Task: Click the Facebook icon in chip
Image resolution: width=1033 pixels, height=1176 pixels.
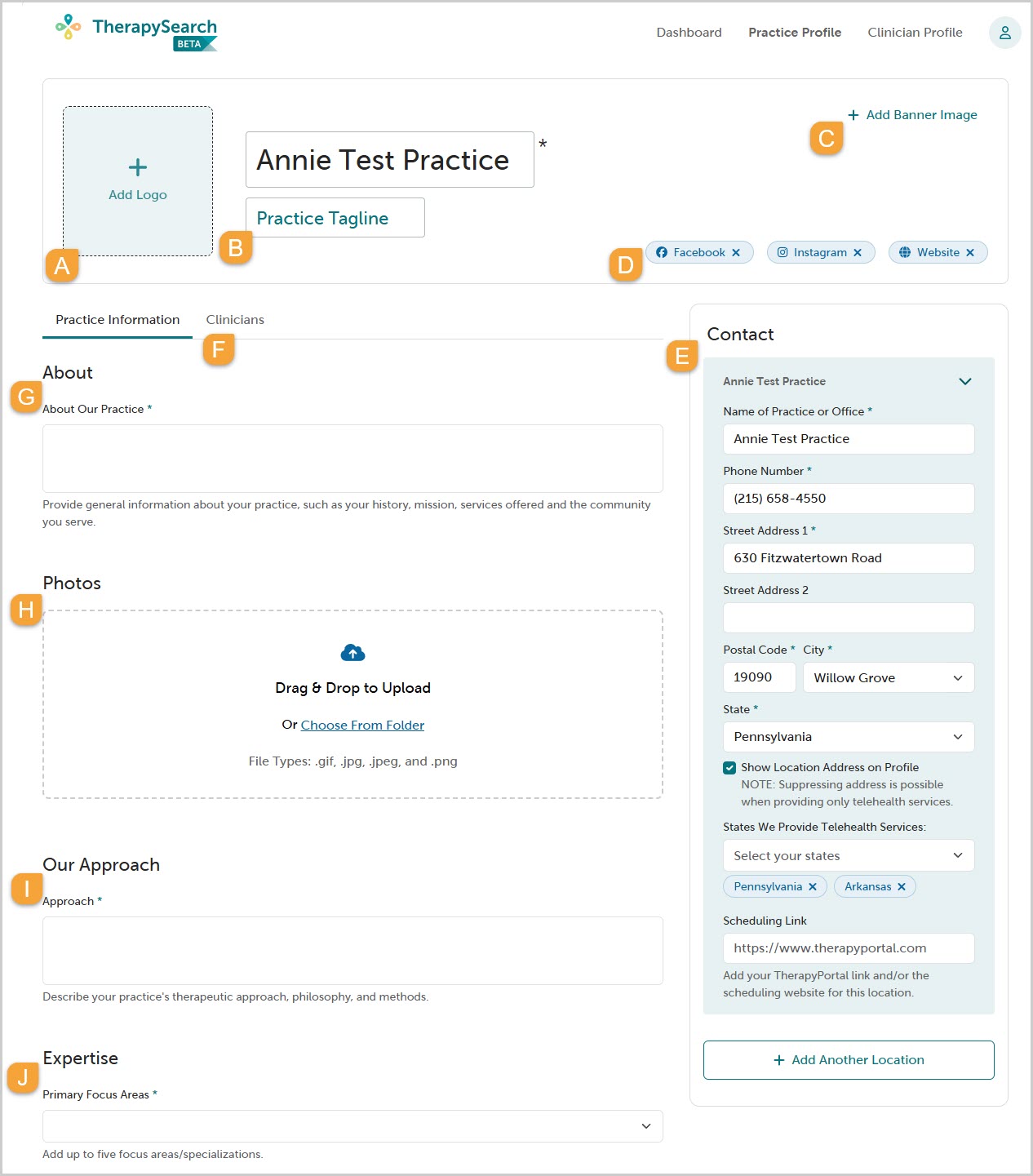Action: (x=662, y=253)
